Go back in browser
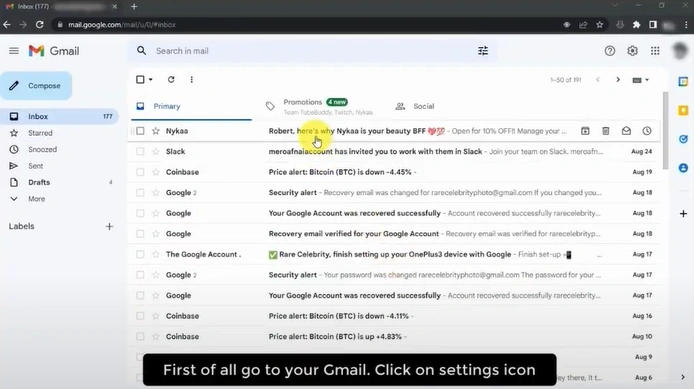The image size is (694, 389). pos(7,25)
